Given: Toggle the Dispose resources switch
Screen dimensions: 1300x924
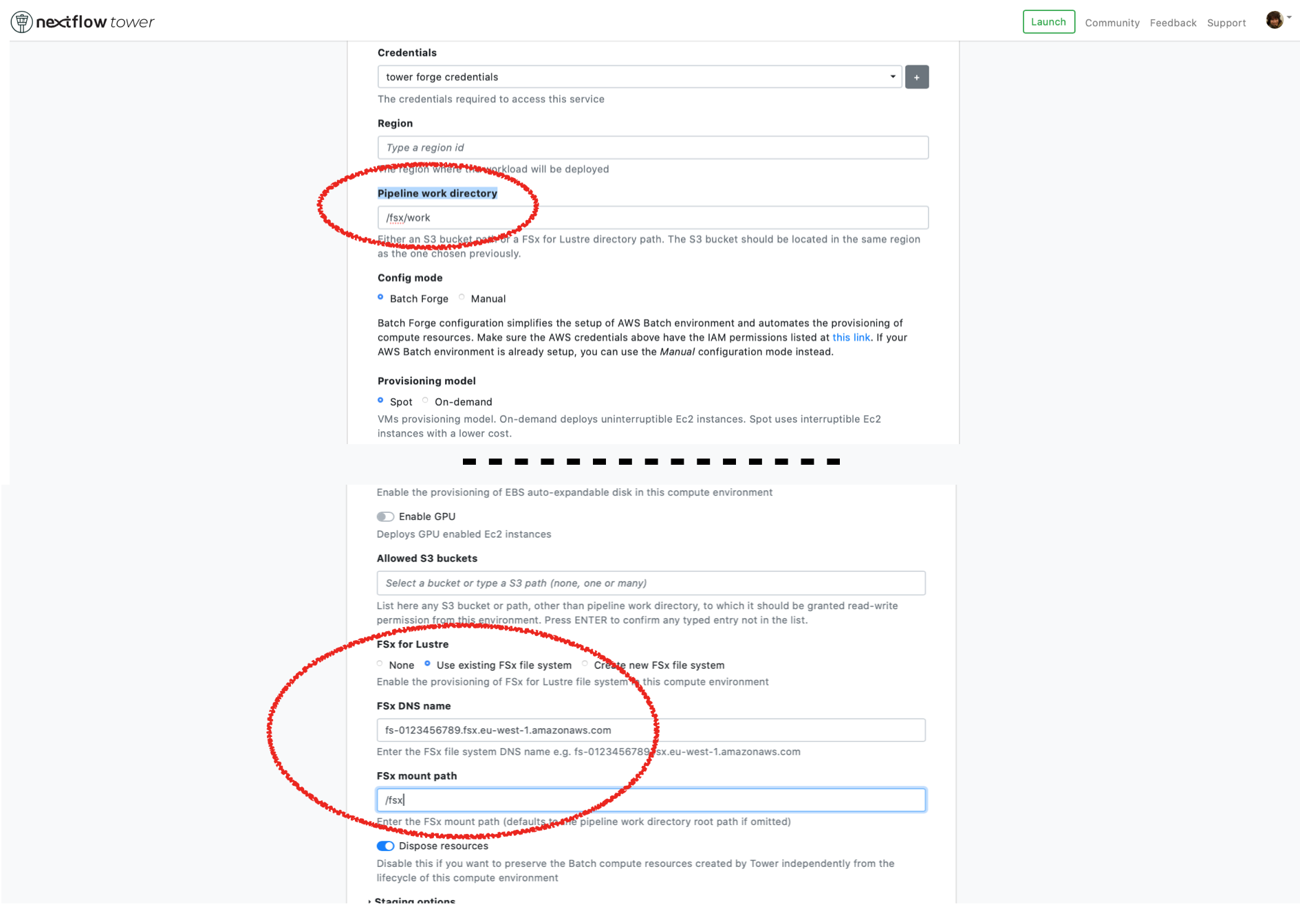Looking at the screenshot, I should (385, 846).
